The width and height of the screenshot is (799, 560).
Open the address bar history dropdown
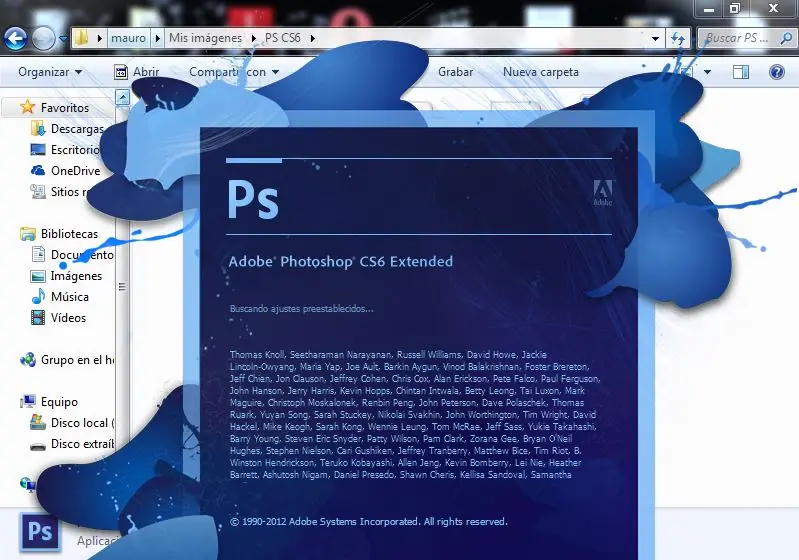click(x=655, y=38)
